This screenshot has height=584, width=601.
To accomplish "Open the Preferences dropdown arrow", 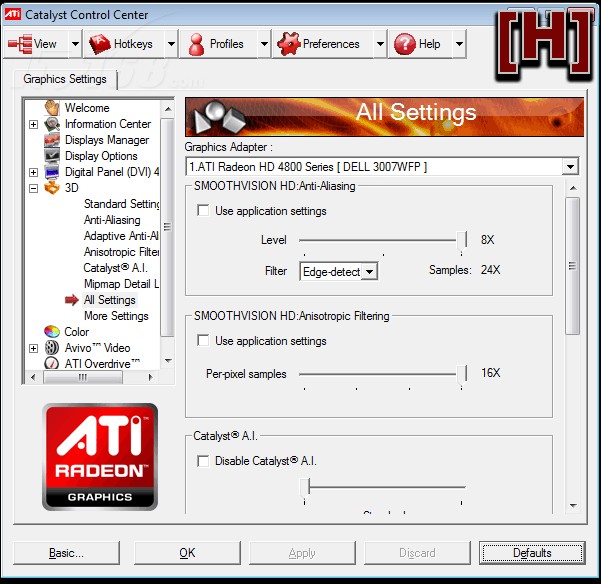I will [x=380, y=44].
